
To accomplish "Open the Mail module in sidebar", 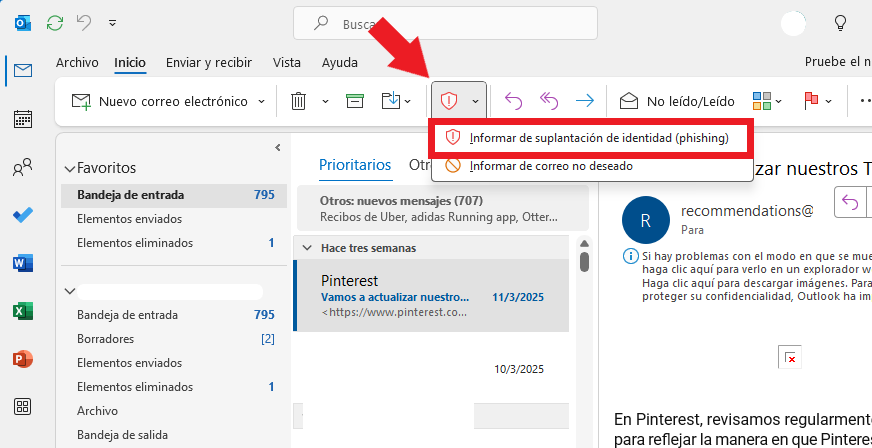I will tap(23, 71).
